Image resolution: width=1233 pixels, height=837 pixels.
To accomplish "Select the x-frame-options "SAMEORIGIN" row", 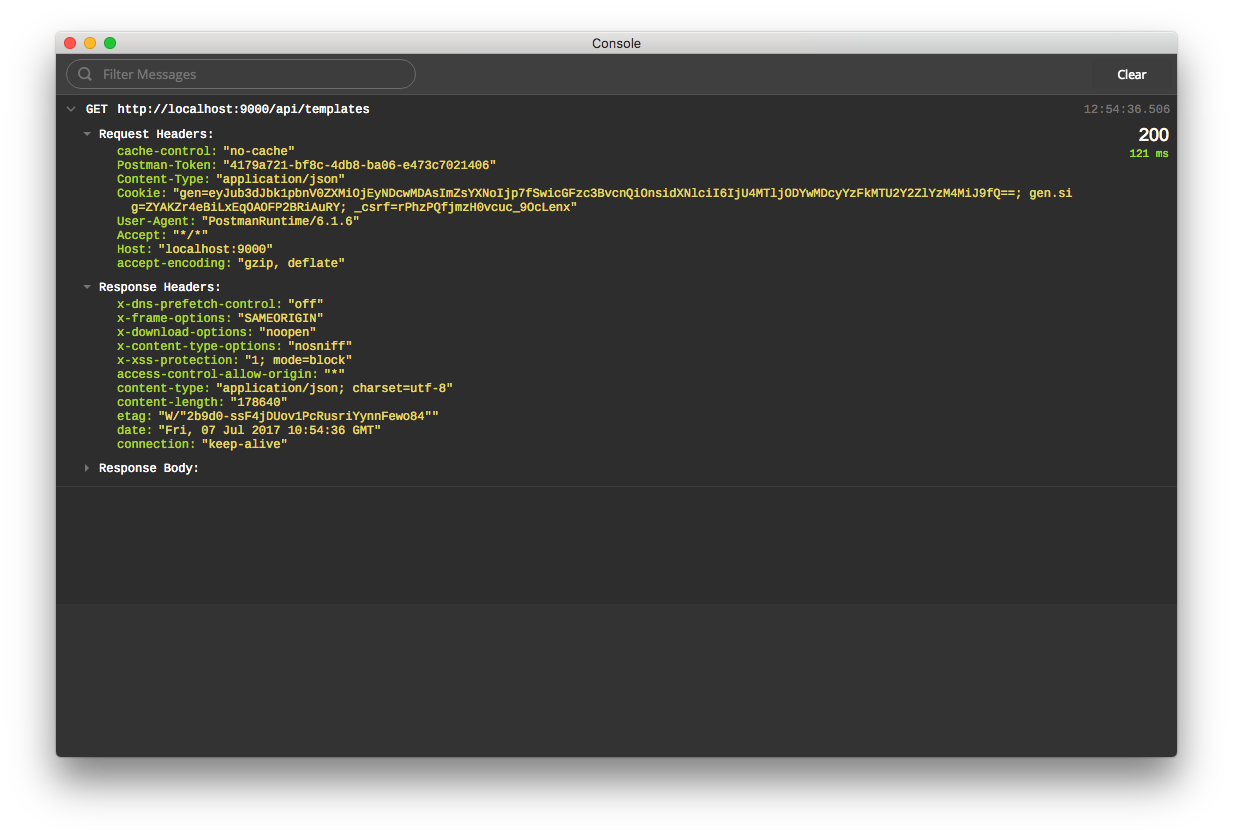I will 220,318.
